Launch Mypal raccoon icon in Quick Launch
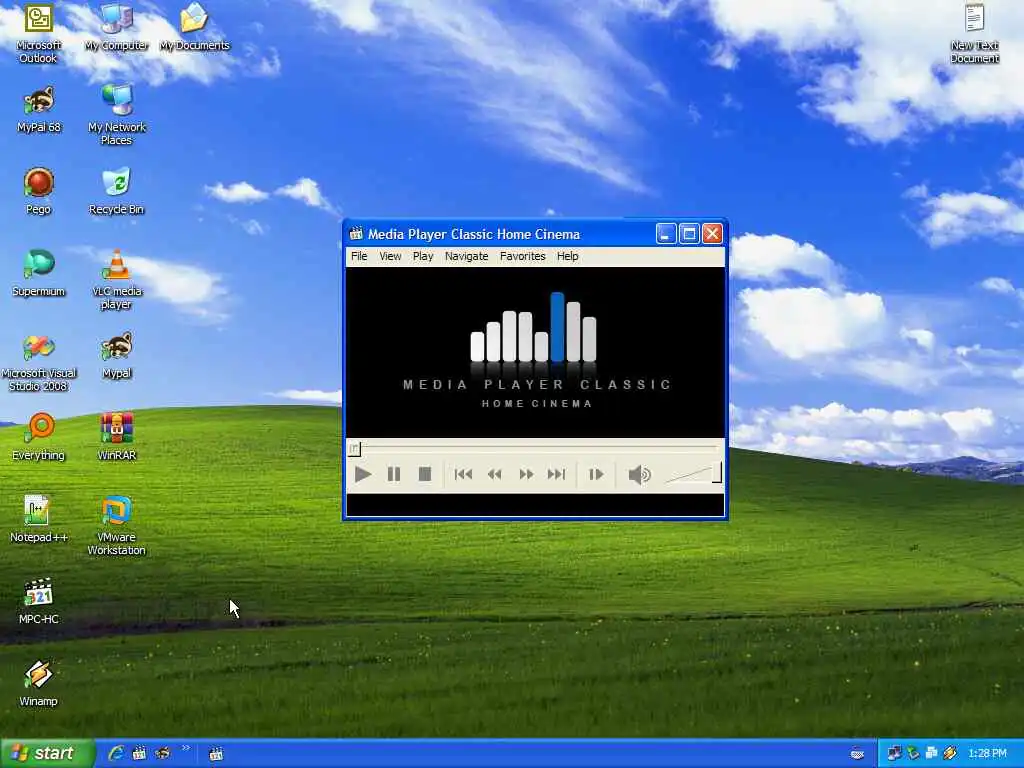This screenshot has height=768, width=1024. coord(163,753)
